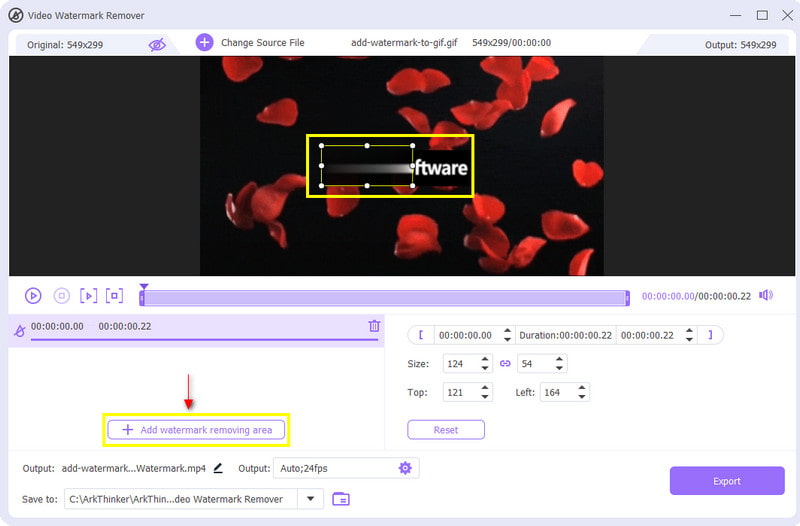Click the selection box top-left corner handle
Image resolution: width=800 pixels, height=526 pixels.
point(321,146)
